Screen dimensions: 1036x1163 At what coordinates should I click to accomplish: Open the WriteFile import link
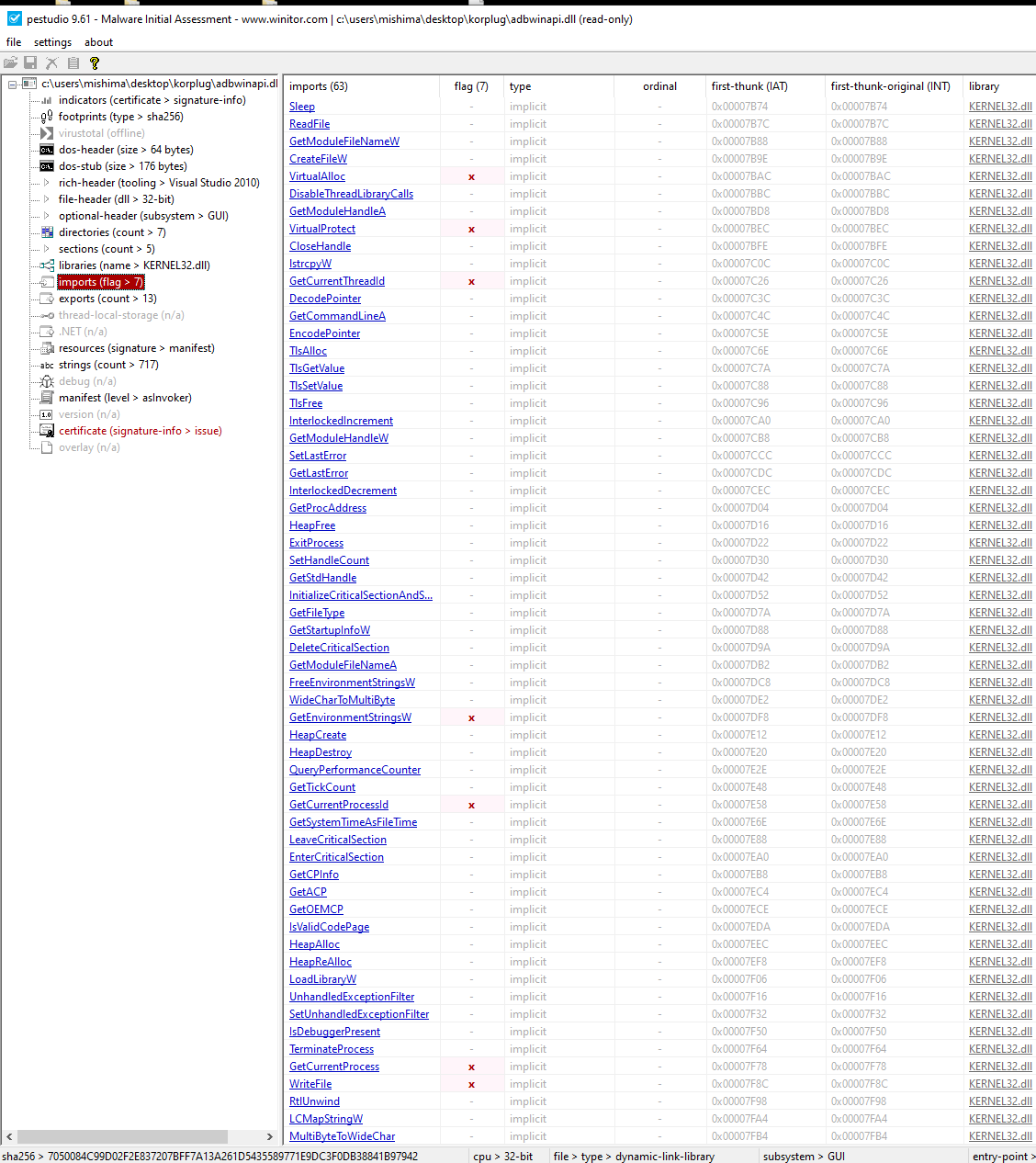point(310,1084)
